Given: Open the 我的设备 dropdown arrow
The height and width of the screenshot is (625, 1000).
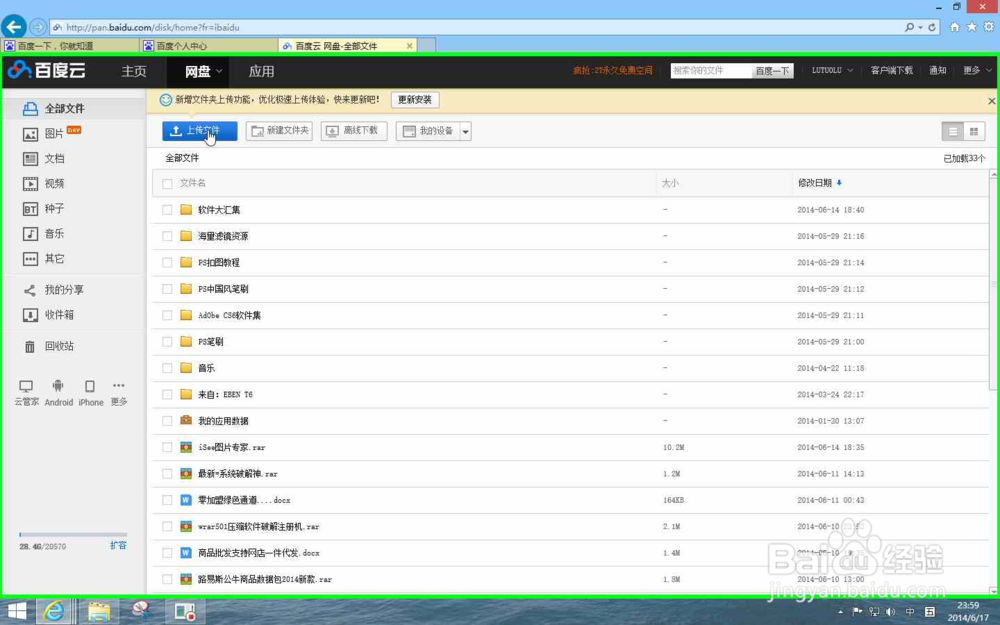Looking at the screenshot, I should pos(466,131).
